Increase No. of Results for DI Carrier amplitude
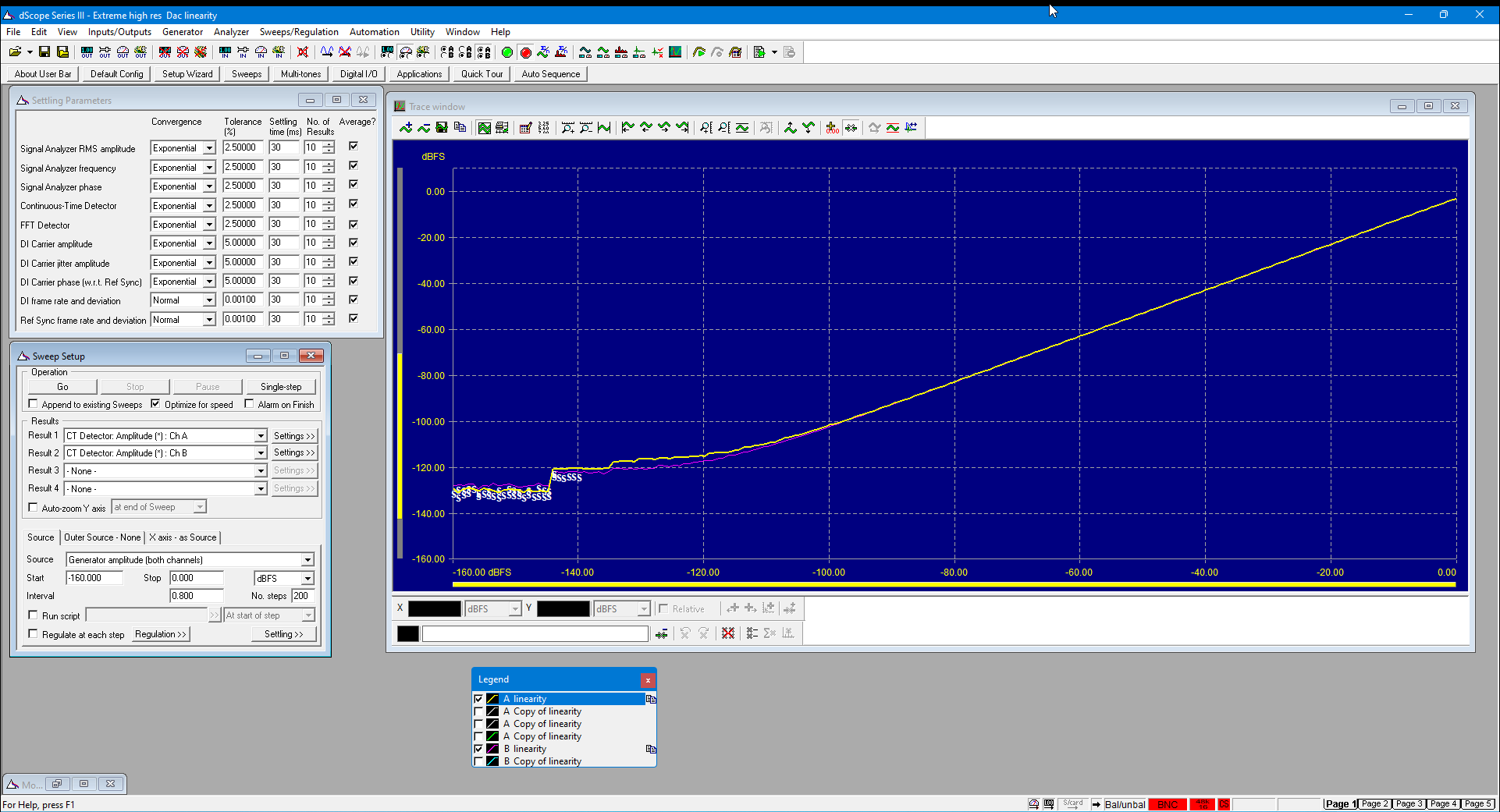The height and width of the screenshot is (812, 1500). click(x=329, y=240)
